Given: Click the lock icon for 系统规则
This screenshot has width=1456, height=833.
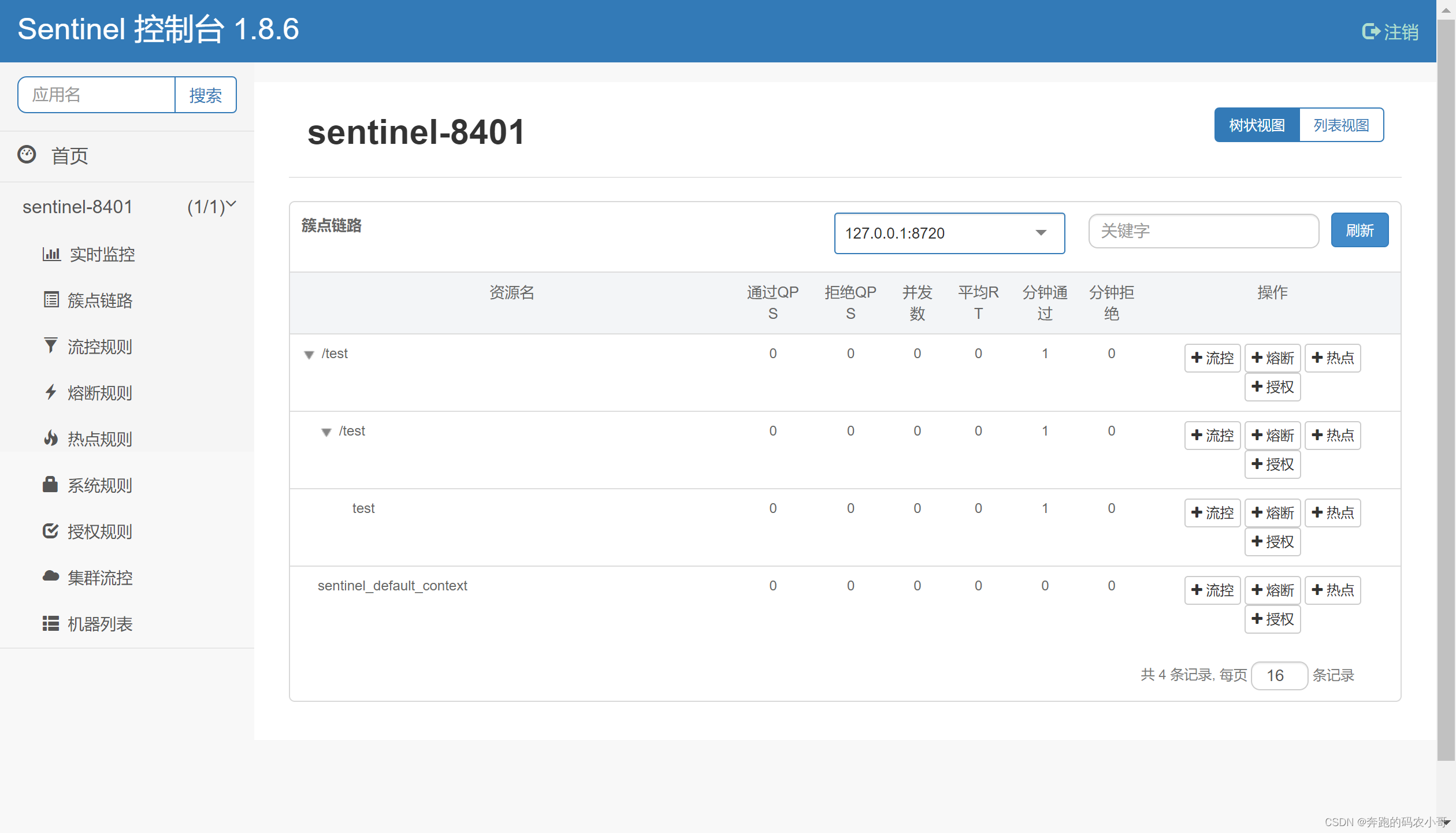Looking at the screenshot, I should 50,484.
